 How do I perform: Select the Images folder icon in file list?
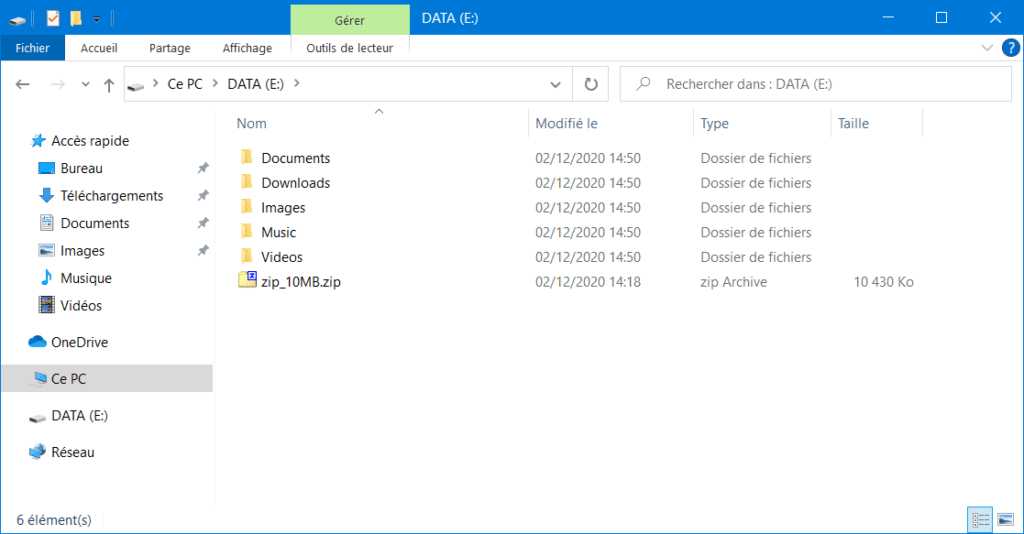point(246,207)
